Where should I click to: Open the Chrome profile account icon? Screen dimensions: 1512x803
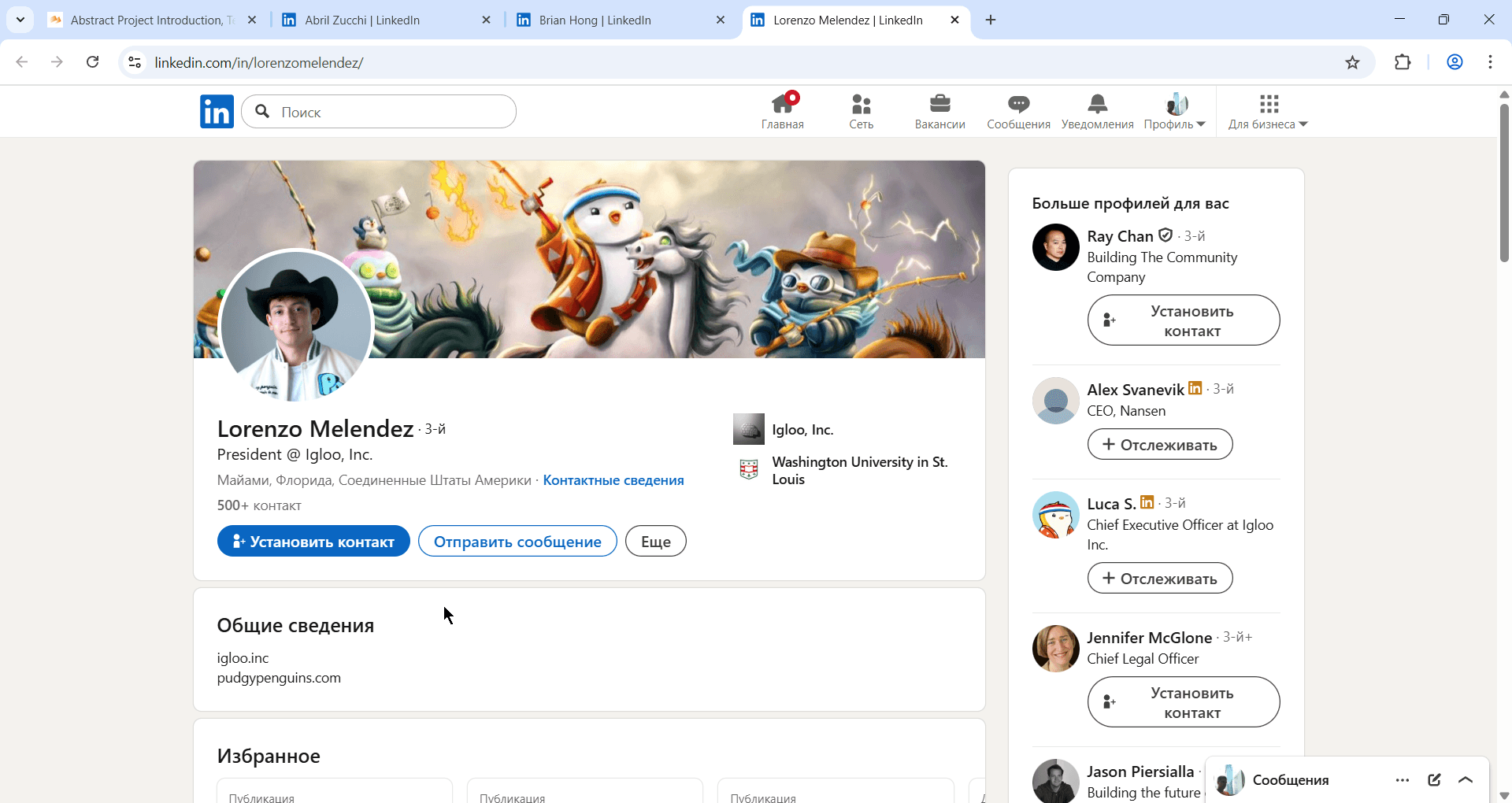pos(1455,62)
